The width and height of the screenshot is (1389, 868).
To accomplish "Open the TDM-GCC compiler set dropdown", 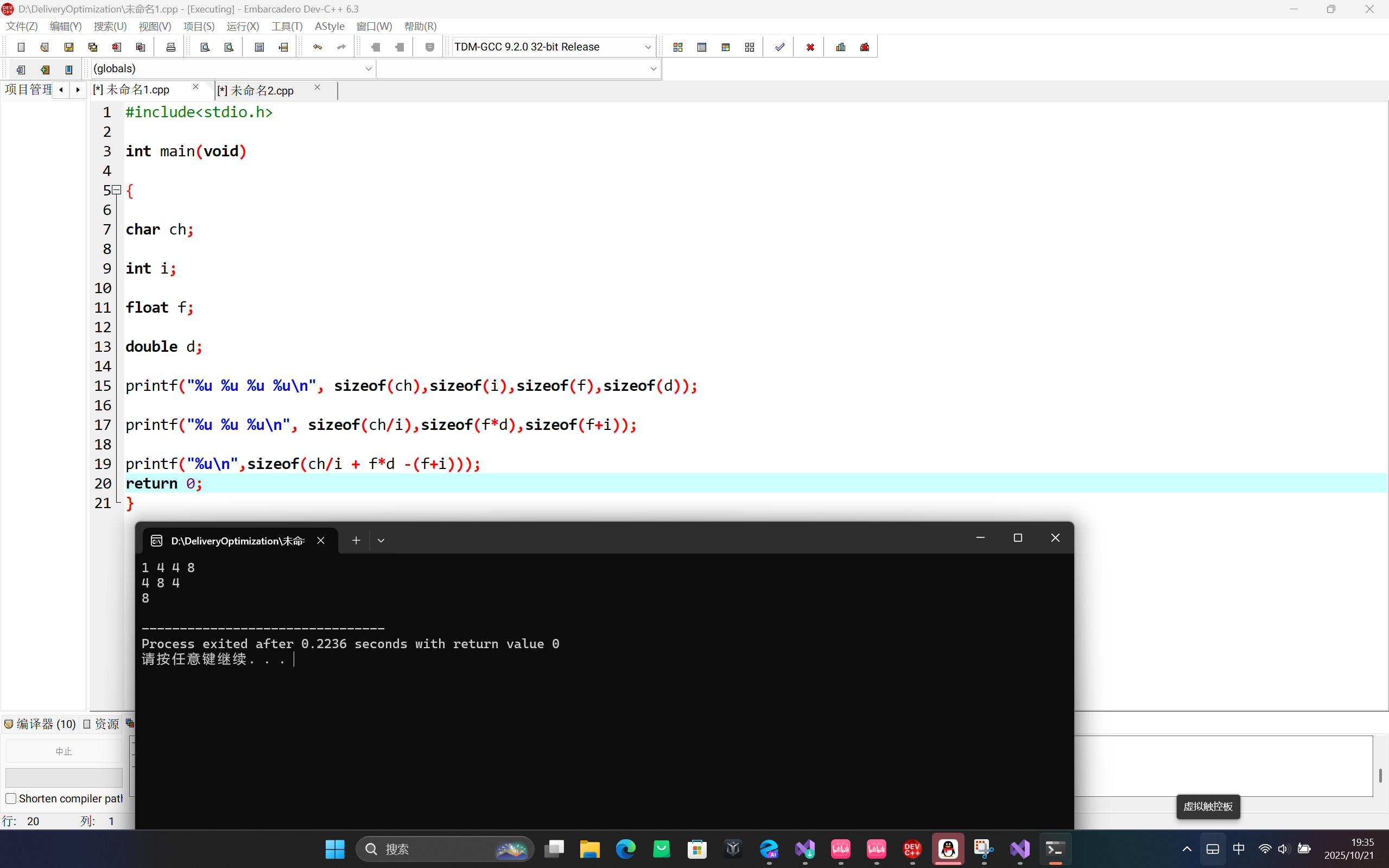I will [x=648, y=47].
